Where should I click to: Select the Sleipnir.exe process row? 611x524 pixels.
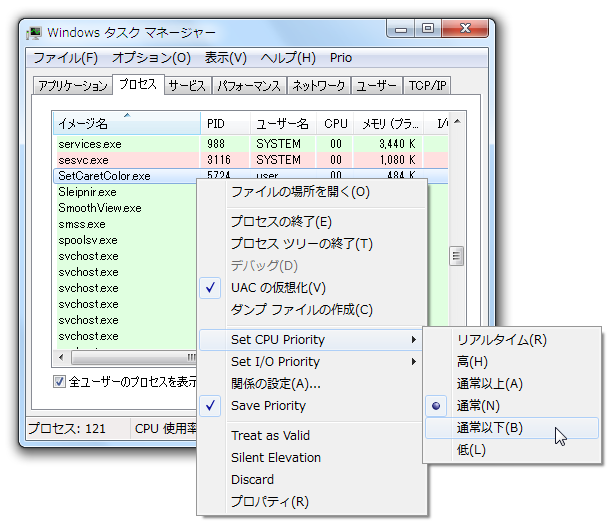click(x=125, y=192)
